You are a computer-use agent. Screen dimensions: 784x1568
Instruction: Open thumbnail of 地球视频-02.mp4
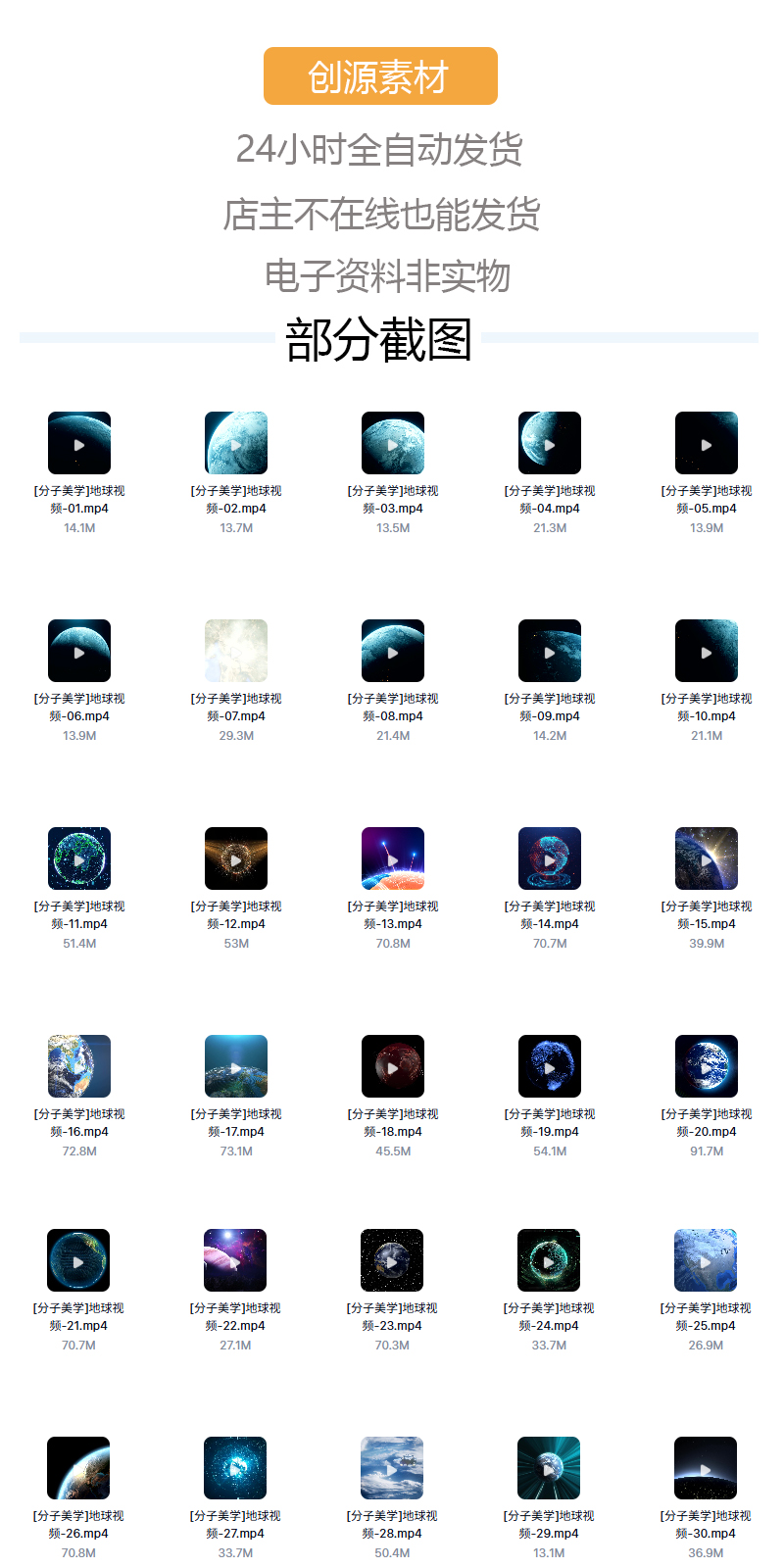click(236, 443)
